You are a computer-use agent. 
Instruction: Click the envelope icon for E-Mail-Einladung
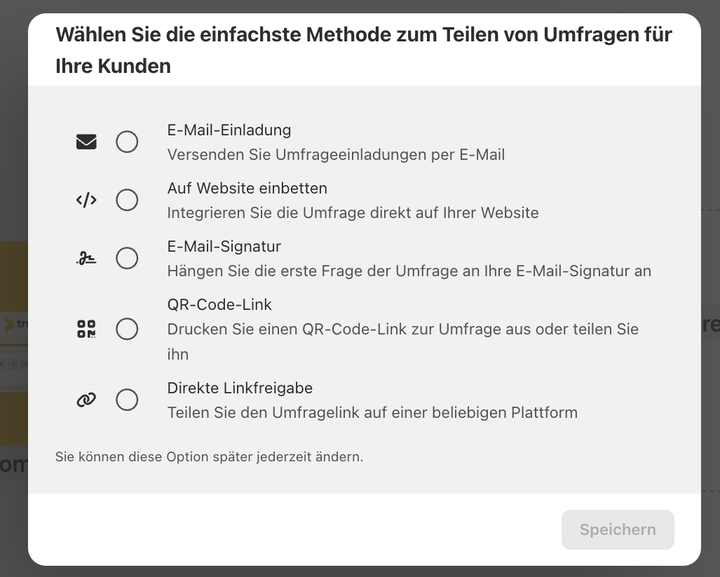point(86,142)
